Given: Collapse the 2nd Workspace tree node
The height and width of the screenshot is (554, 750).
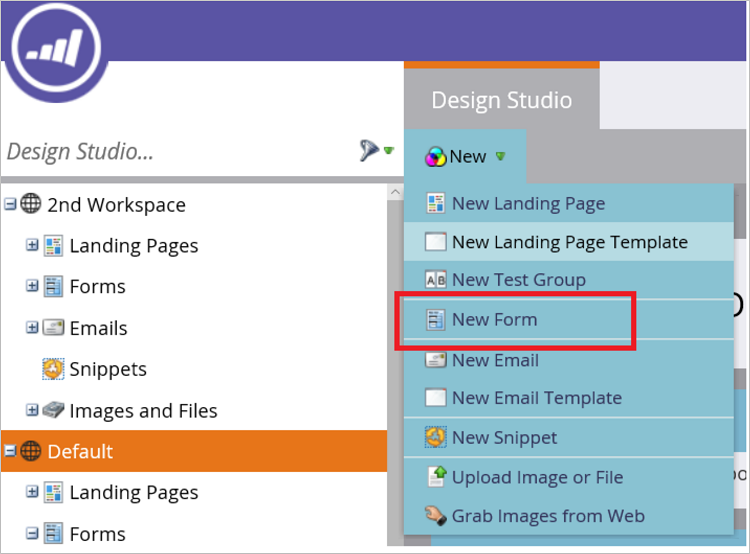Looking at the screenshot, I should (10, 205).
